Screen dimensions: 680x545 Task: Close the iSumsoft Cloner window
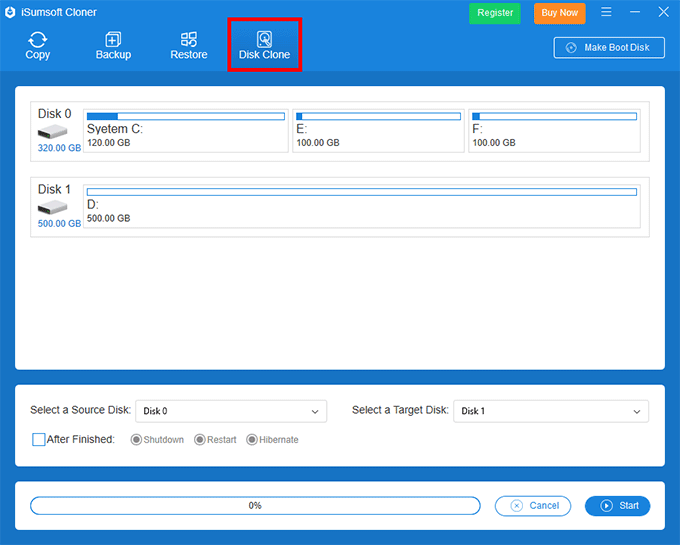click(x=664, y=12)
